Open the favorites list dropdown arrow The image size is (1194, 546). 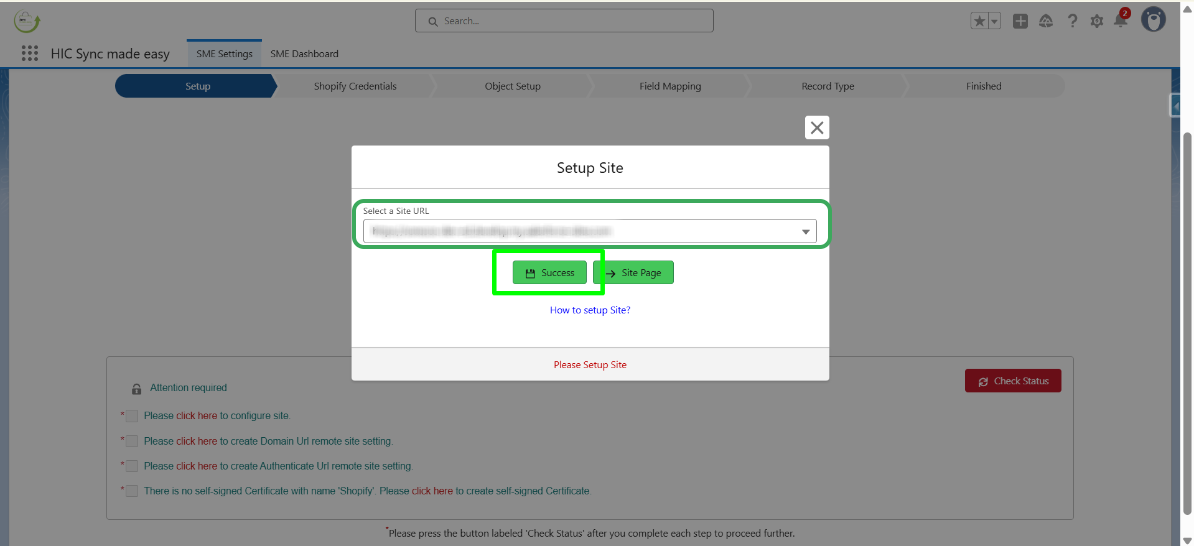(994, 21)
